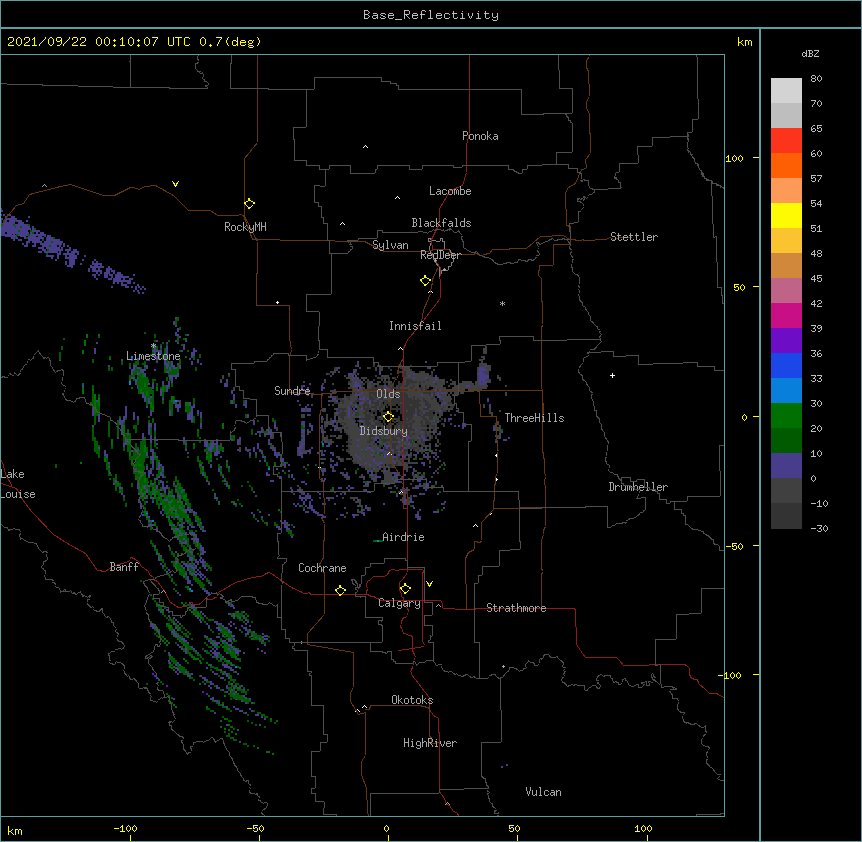862x842 pixels.
Task: Click the Sylvan label
Action: coord(390,245)
